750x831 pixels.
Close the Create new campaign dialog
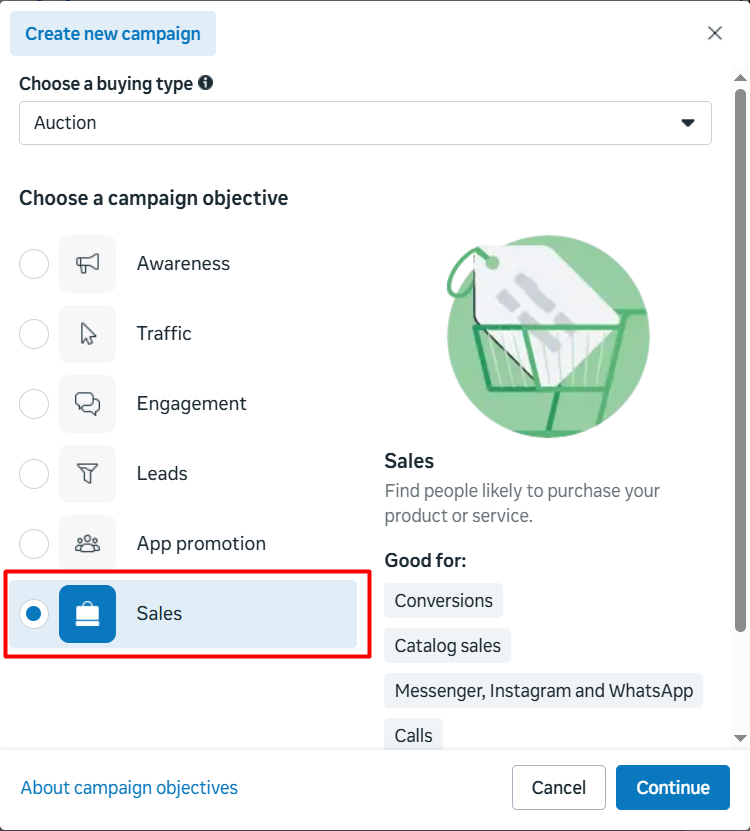714,33
